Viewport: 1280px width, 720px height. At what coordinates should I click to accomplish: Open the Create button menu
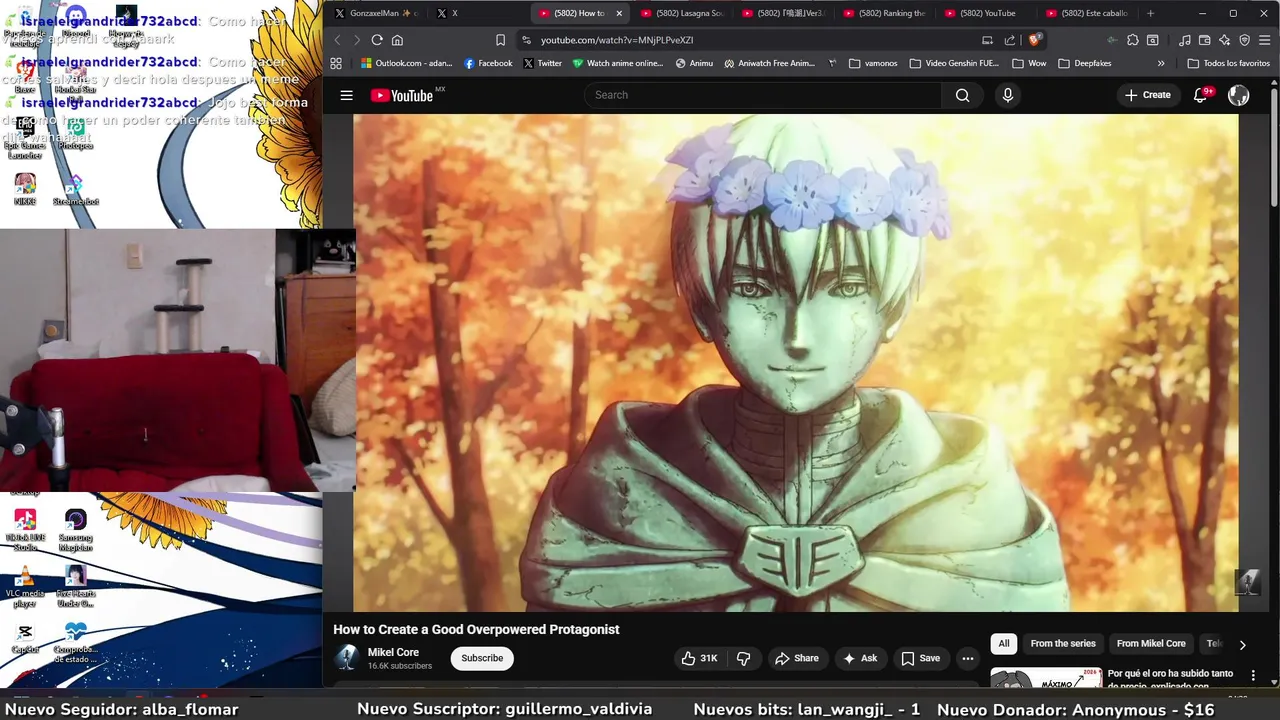tap(1147, 95)
